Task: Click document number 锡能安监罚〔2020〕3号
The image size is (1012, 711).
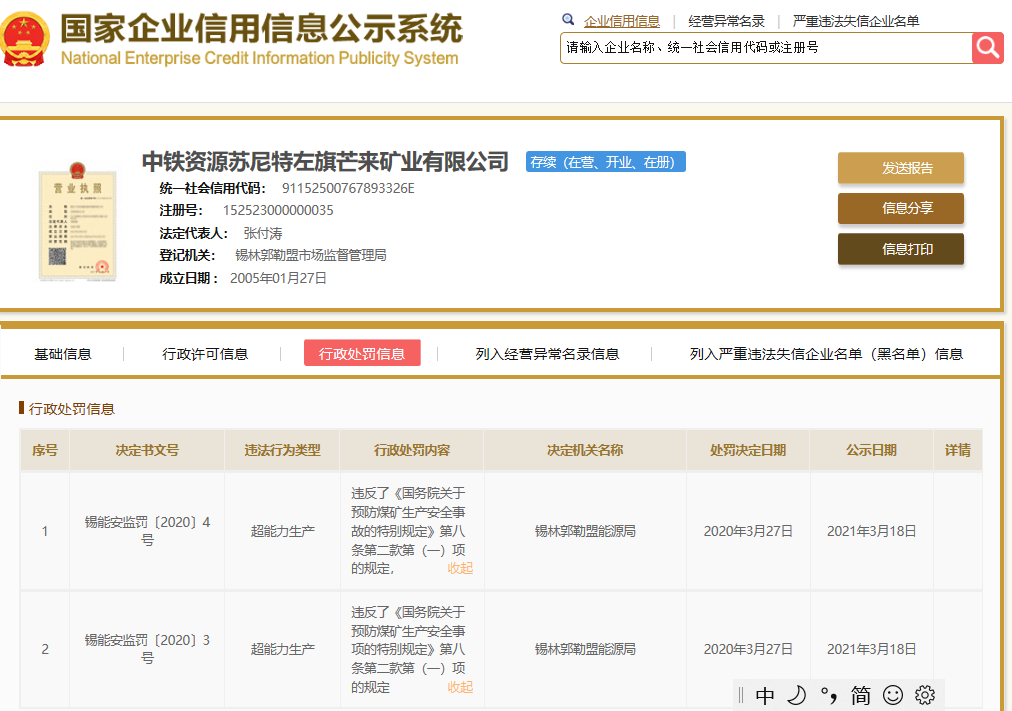Action: (x=147, y=649)
